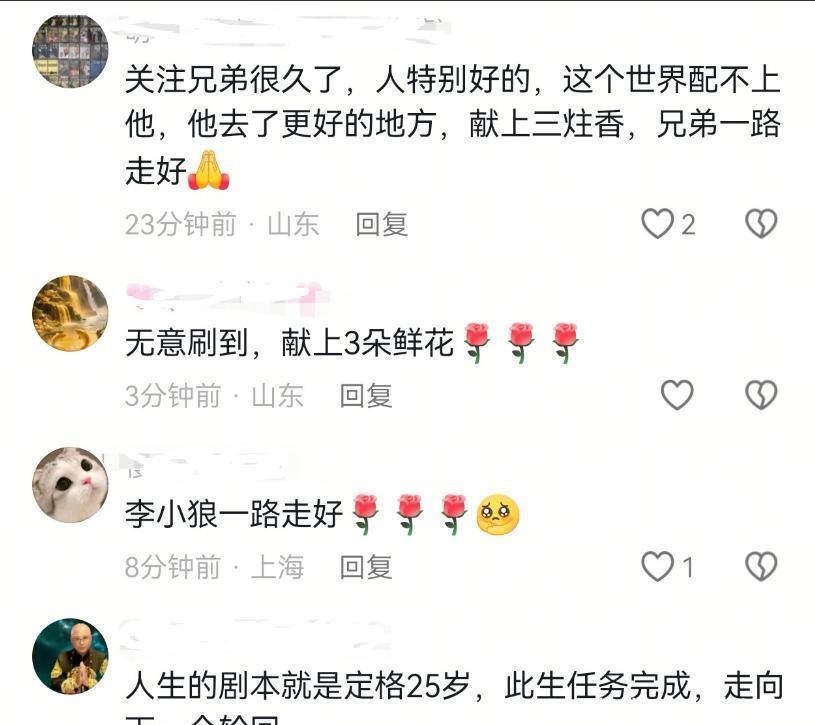Reply to the comment from 23分钟前
Screen dimensions: 815x725
[382, 225]
